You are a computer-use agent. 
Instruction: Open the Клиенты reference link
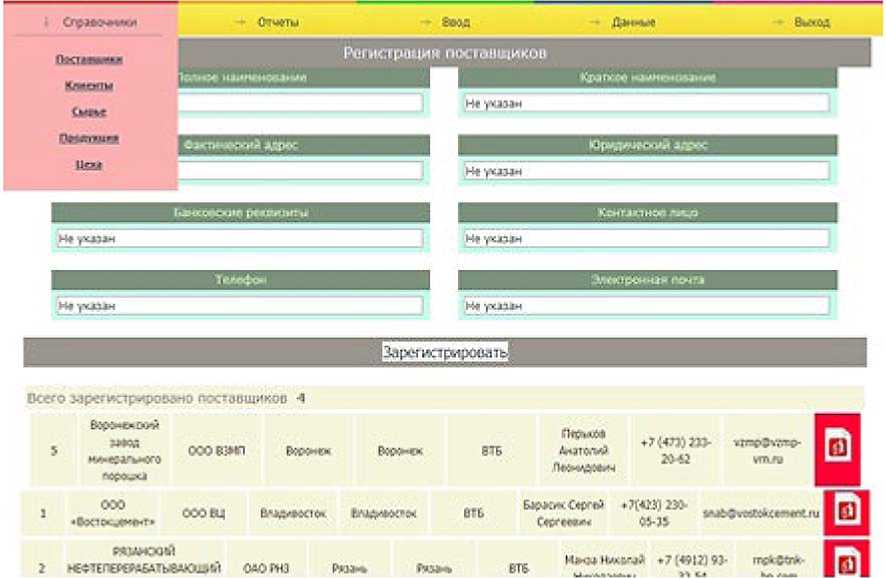(89, 85)
